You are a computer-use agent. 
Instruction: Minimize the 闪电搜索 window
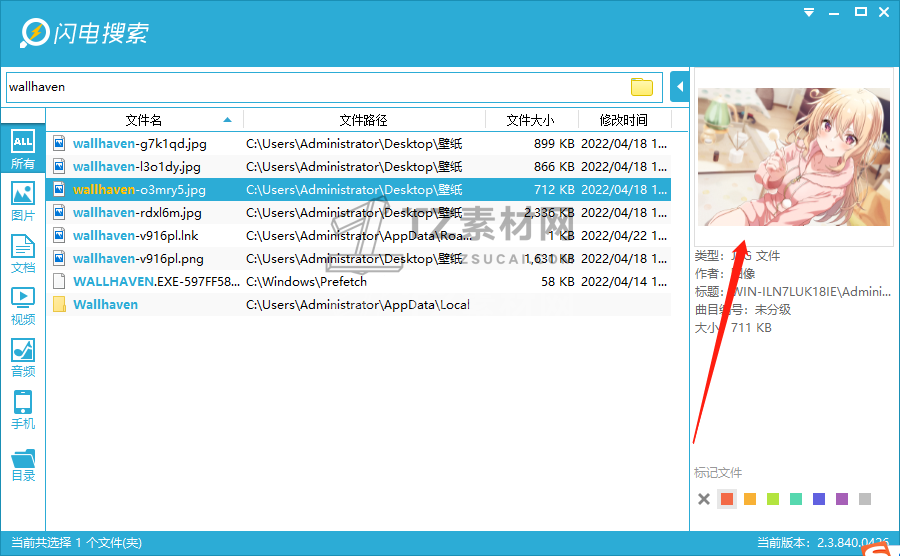pos(834,12)
